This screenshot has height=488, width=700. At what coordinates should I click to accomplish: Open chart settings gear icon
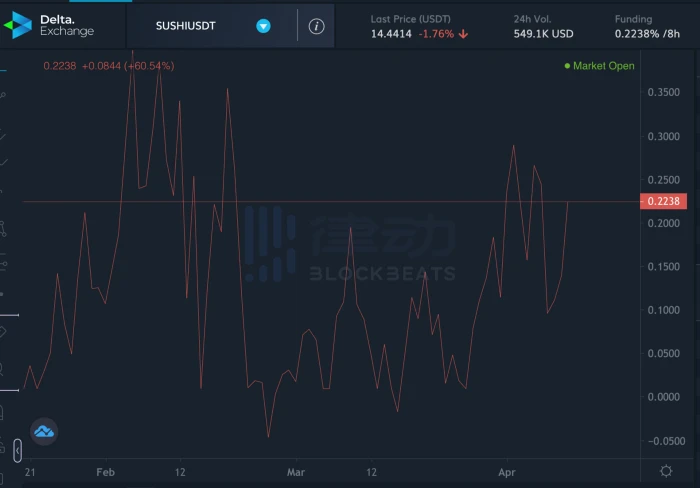[666, 471]
